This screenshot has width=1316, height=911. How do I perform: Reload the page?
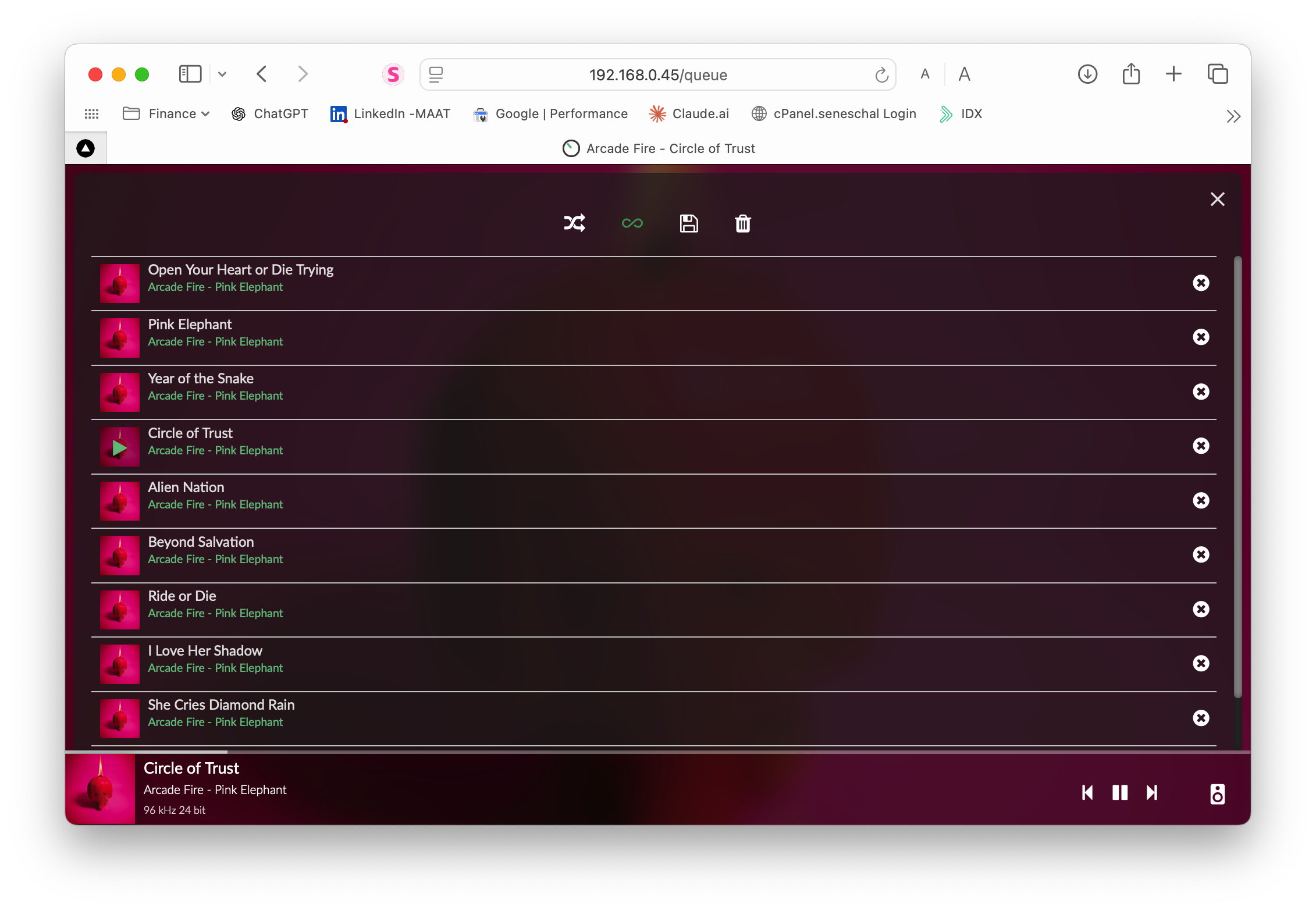(x=881, y=74)
